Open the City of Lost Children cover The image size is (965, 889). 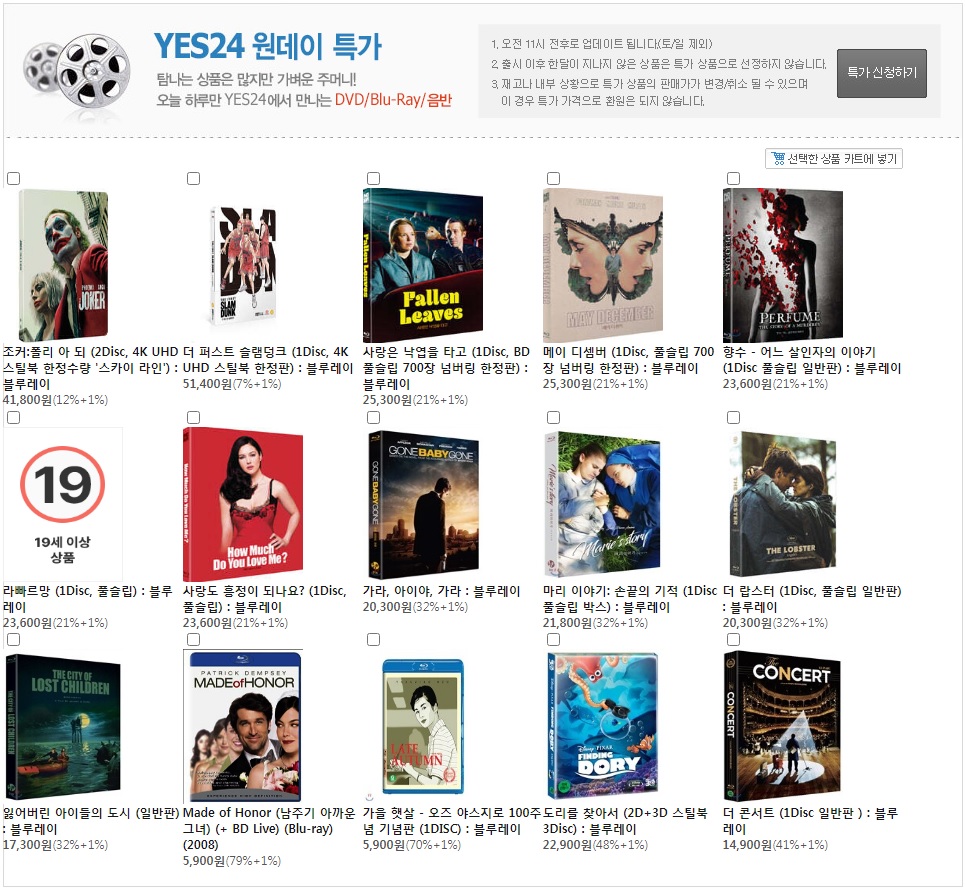62,725
